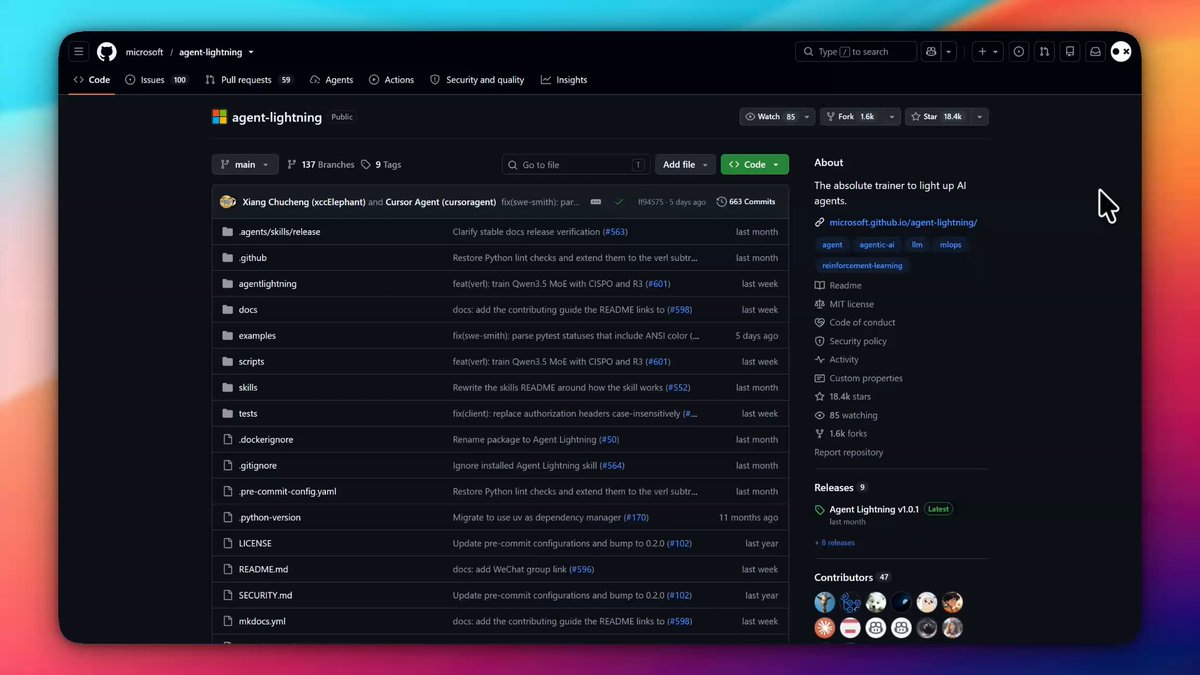Open the Agent Lightning v1.0.1 release
1200x675 pixels.
tap(875, 509)
